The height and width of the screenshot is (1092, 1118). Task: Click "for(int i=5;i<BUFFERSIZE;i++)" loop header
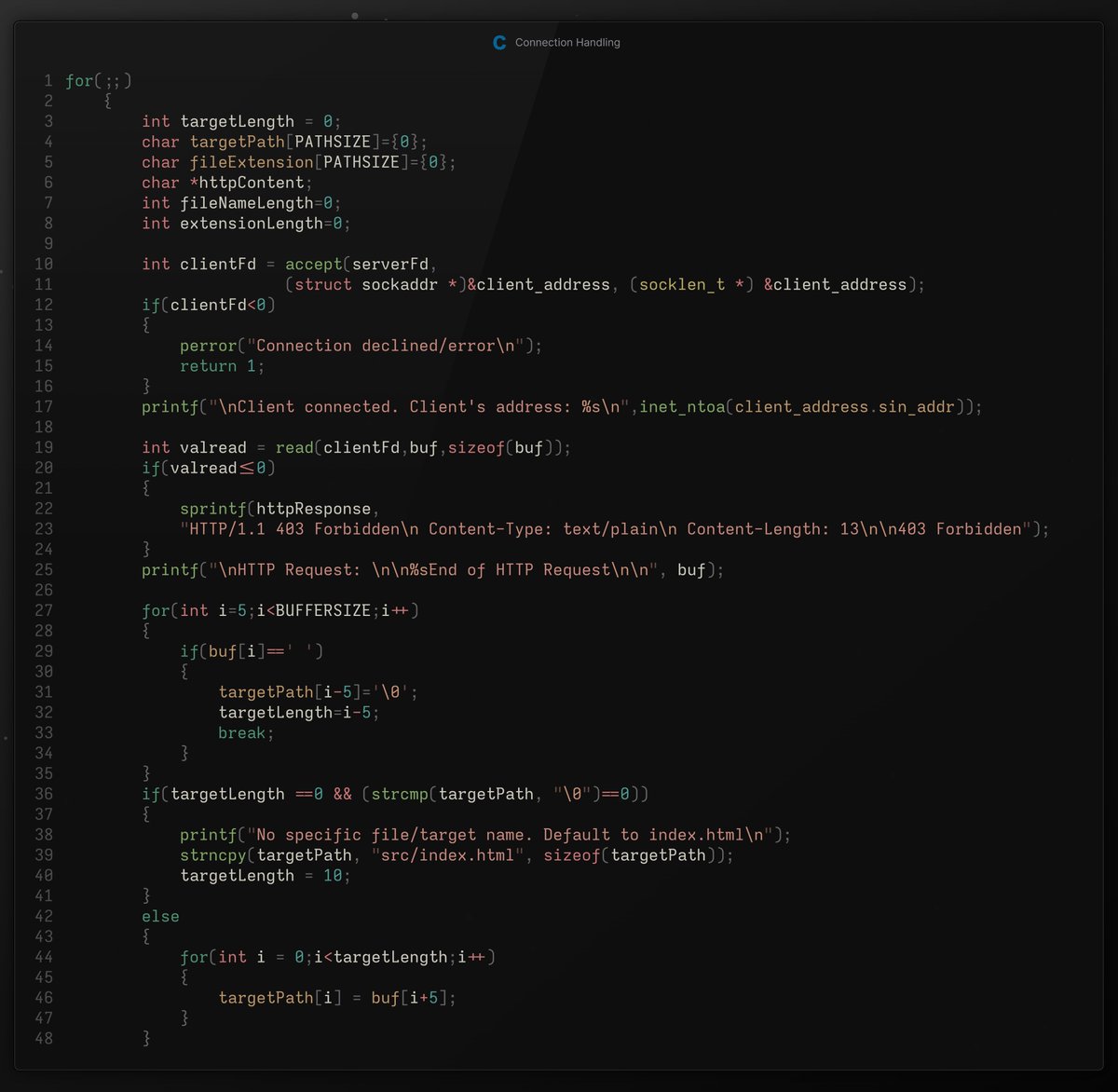click(x=280, y=610)
